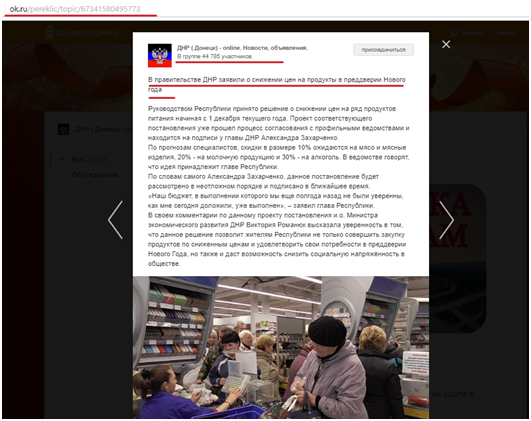Click the Русский language selector
The width and height of the screenshot is (531, 421).
pos(471,33)
